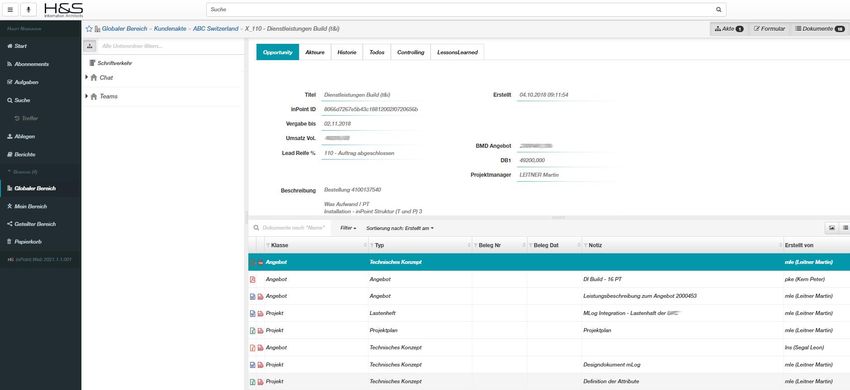Switch to the LessonsLearned tab
This screenshot has height=390, width=850.
[x=458, y=52]
